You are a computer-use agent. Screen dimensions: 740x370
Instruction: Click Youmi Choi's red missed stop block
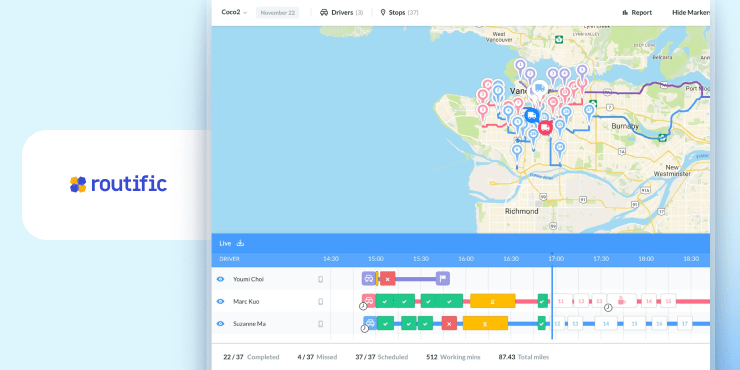(x=387, y=279)
